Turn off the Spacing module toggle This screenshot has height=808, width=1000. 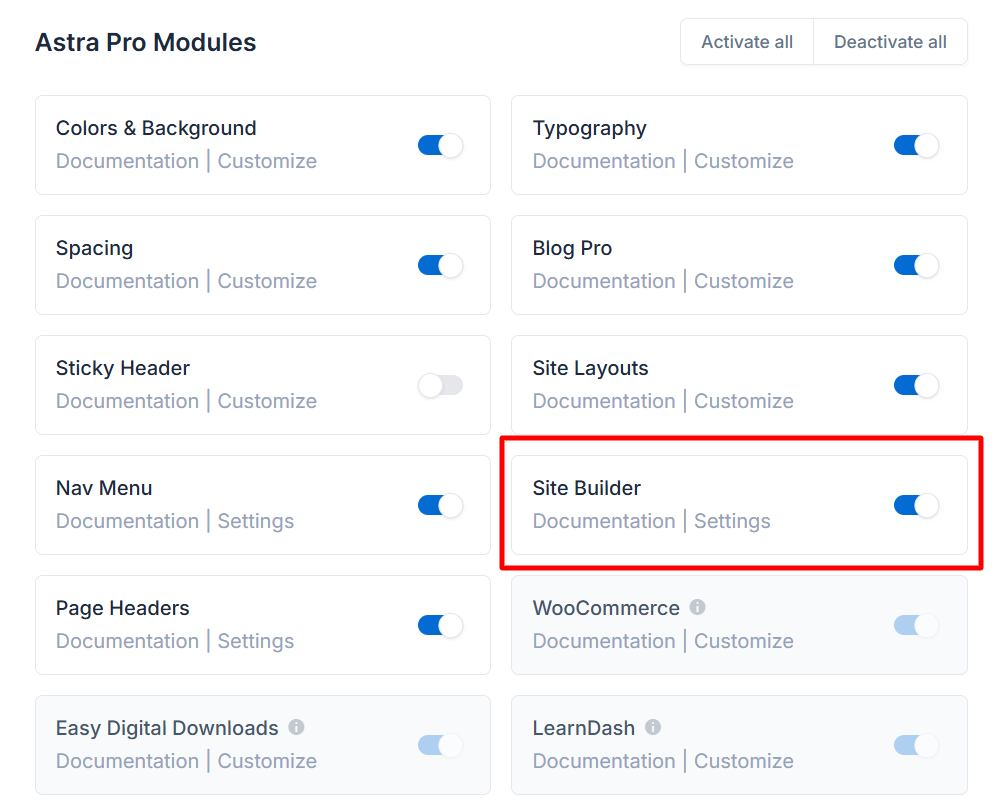tap(440, 265)
